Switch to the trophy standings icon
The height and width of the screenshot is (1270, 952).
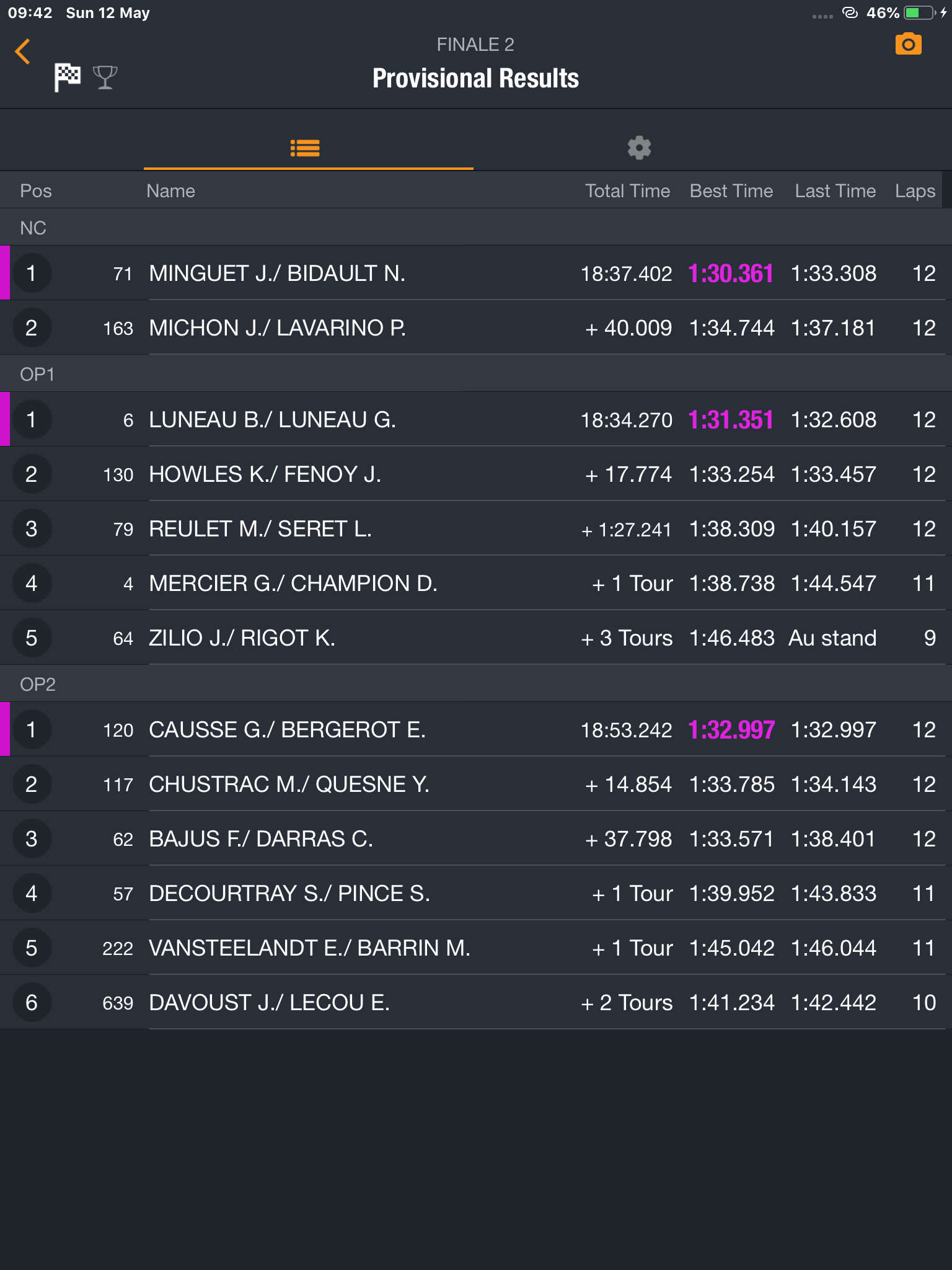(105, 78)
